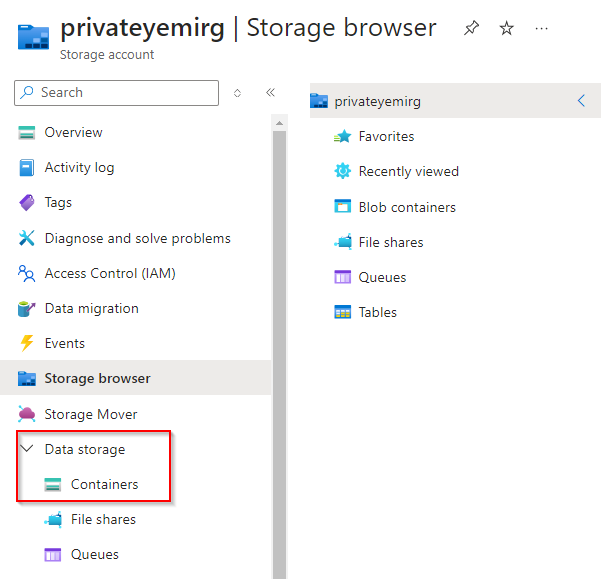Collapse the privateyemirg tree panel
601x579 pixels.
tap(581, 100)
